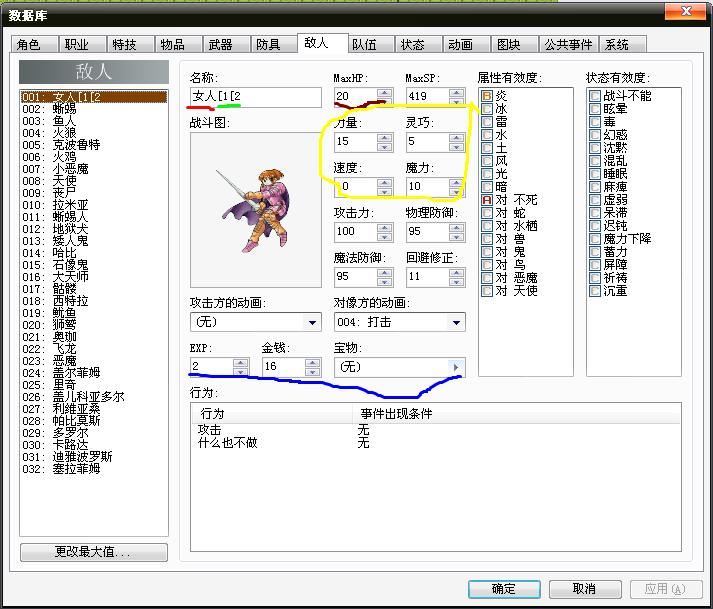
Task: Click the MaxHP spinner arrows
Action: point(385,96)
